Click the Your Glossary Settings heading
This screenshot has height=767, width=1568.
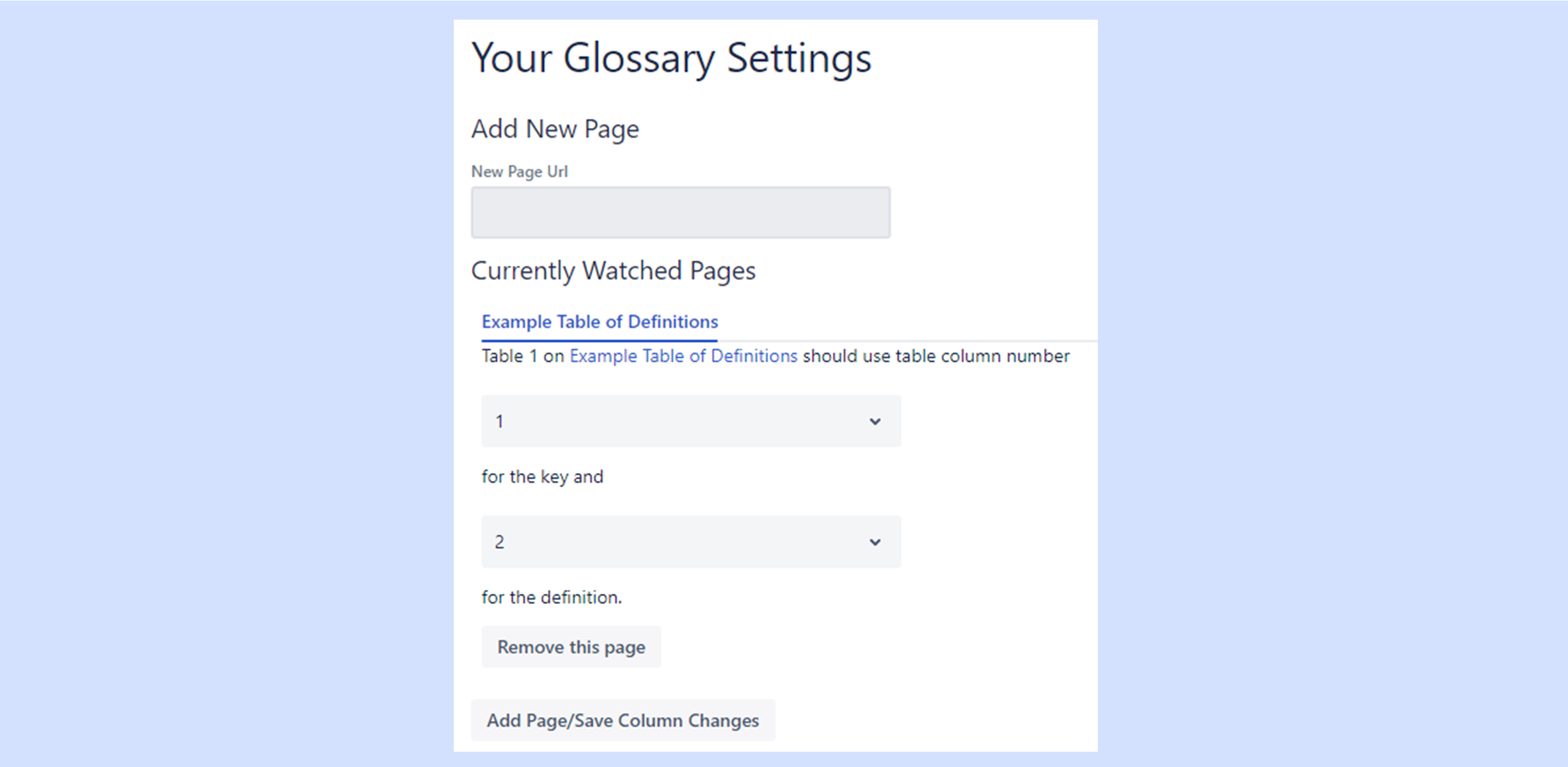(671, 58)
